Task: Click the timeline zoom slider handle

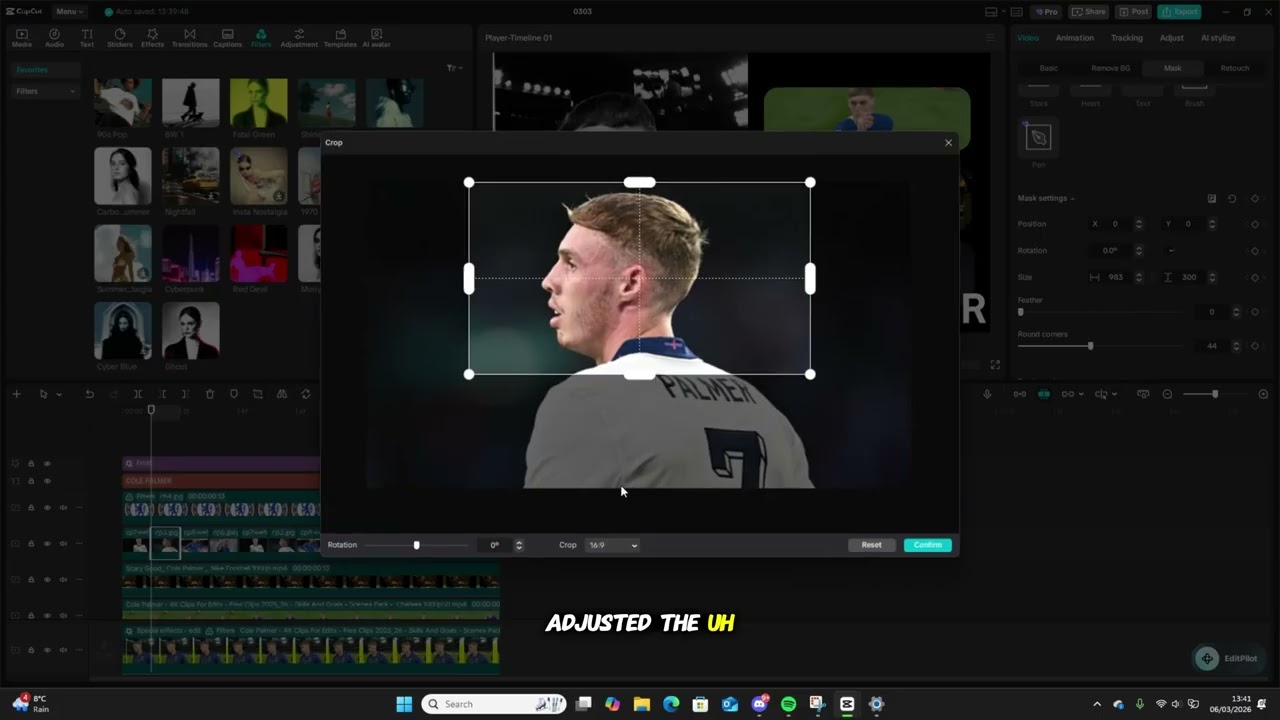Action: pyautogui.click(x=1215, y=394)
